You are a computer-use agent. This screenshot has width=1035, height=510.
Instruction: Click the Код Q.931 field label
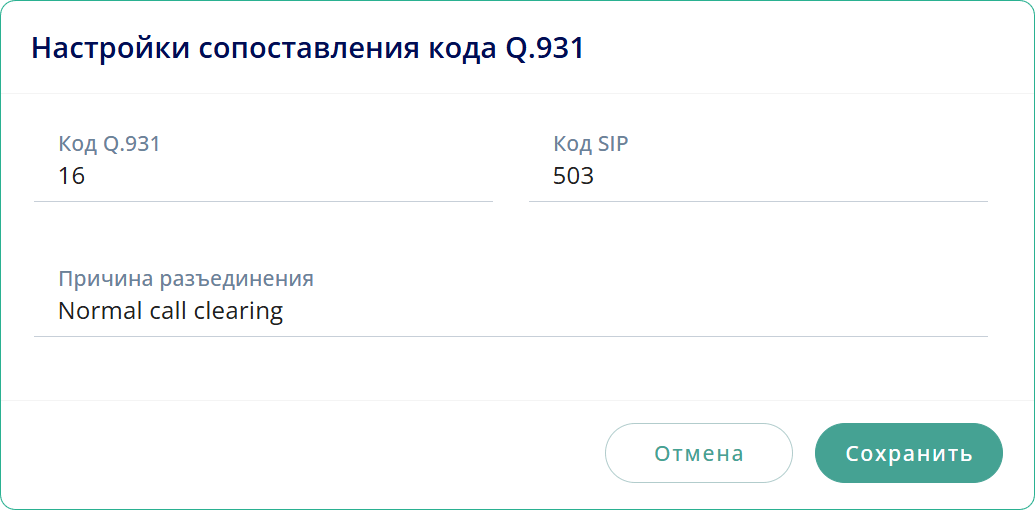click(109, 144)
